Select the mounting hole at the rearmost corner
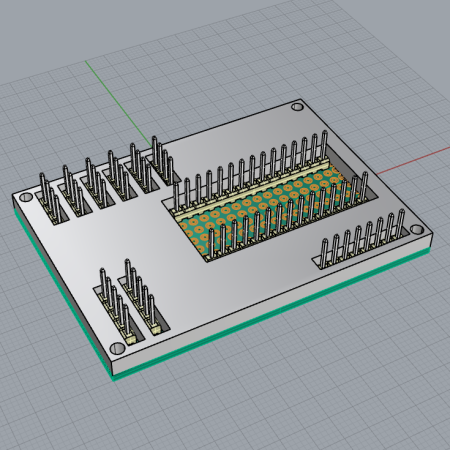 (297, 107)
